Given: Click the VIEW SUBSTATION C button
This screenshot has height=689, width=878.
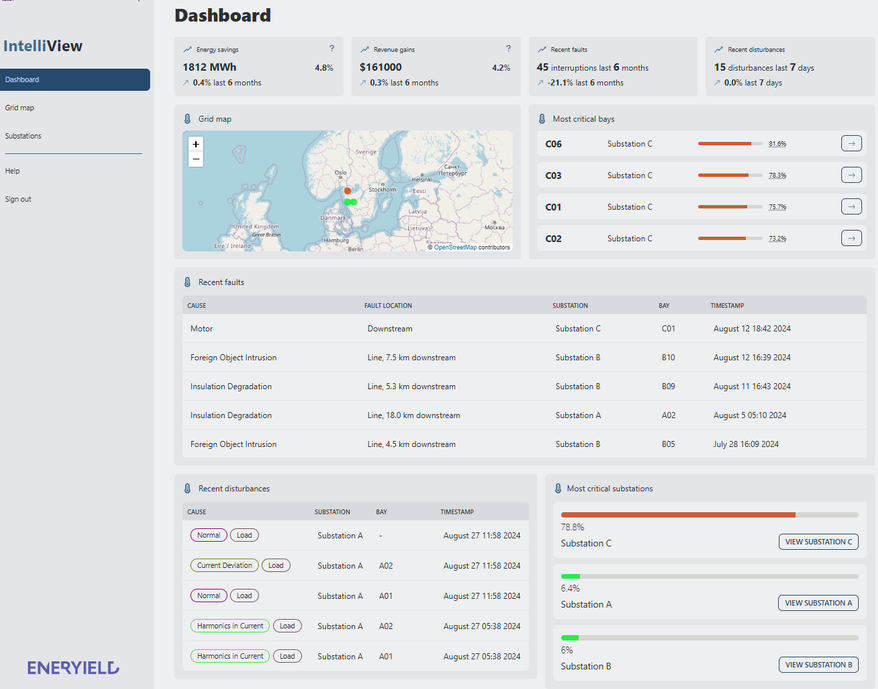Looking at the screenshot, I should pos(818,541).
